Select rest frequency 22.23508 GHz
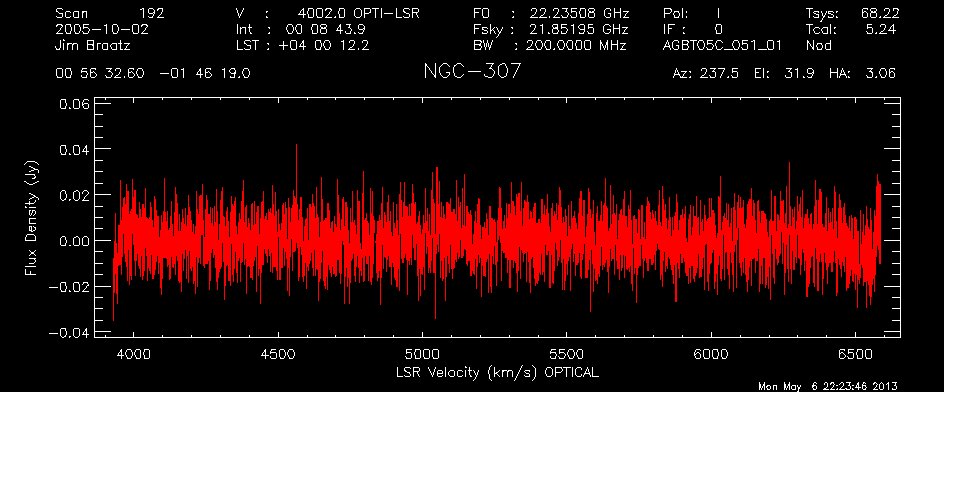This screenshot has width=962, height=490. tap(579, 13)
